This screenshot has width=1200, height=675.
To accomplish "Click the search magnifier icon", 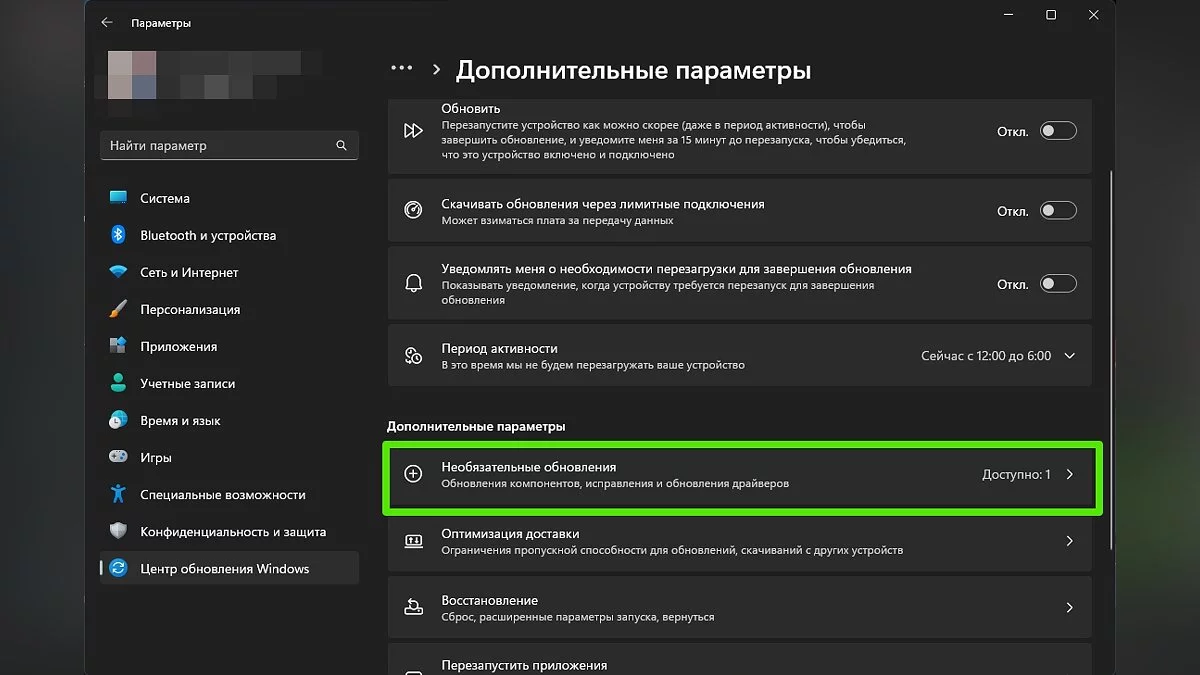I will pyautogui.click(x=341, y=145).
